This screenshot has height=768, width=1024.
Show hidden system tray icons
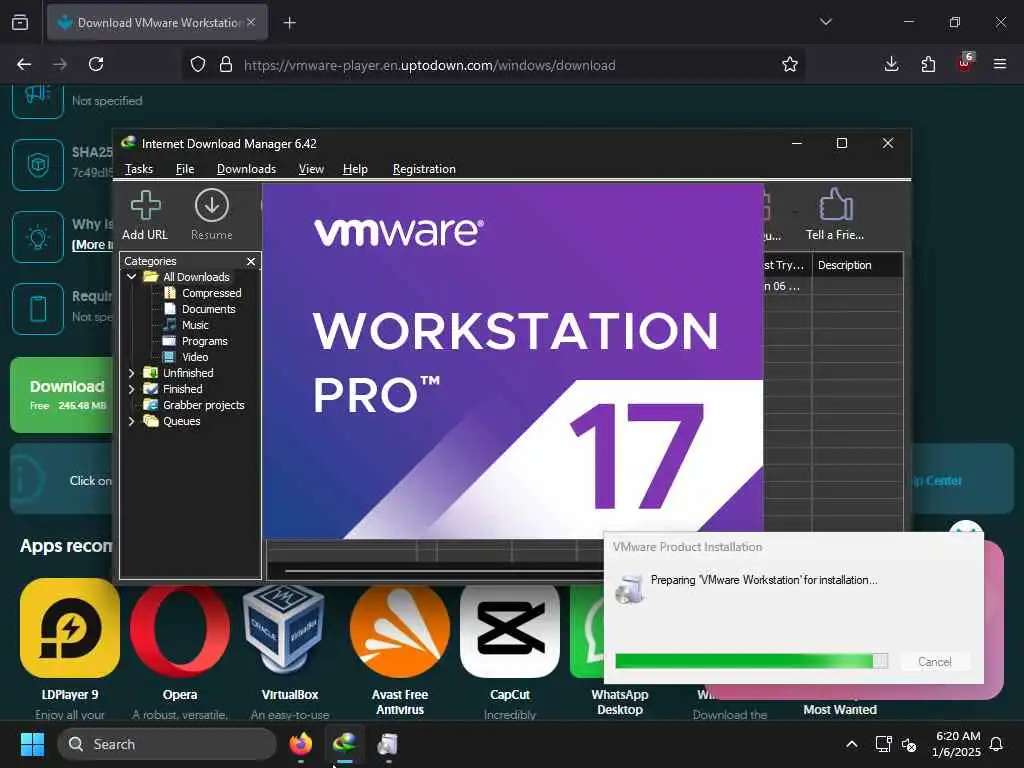[x=852, y=744]
